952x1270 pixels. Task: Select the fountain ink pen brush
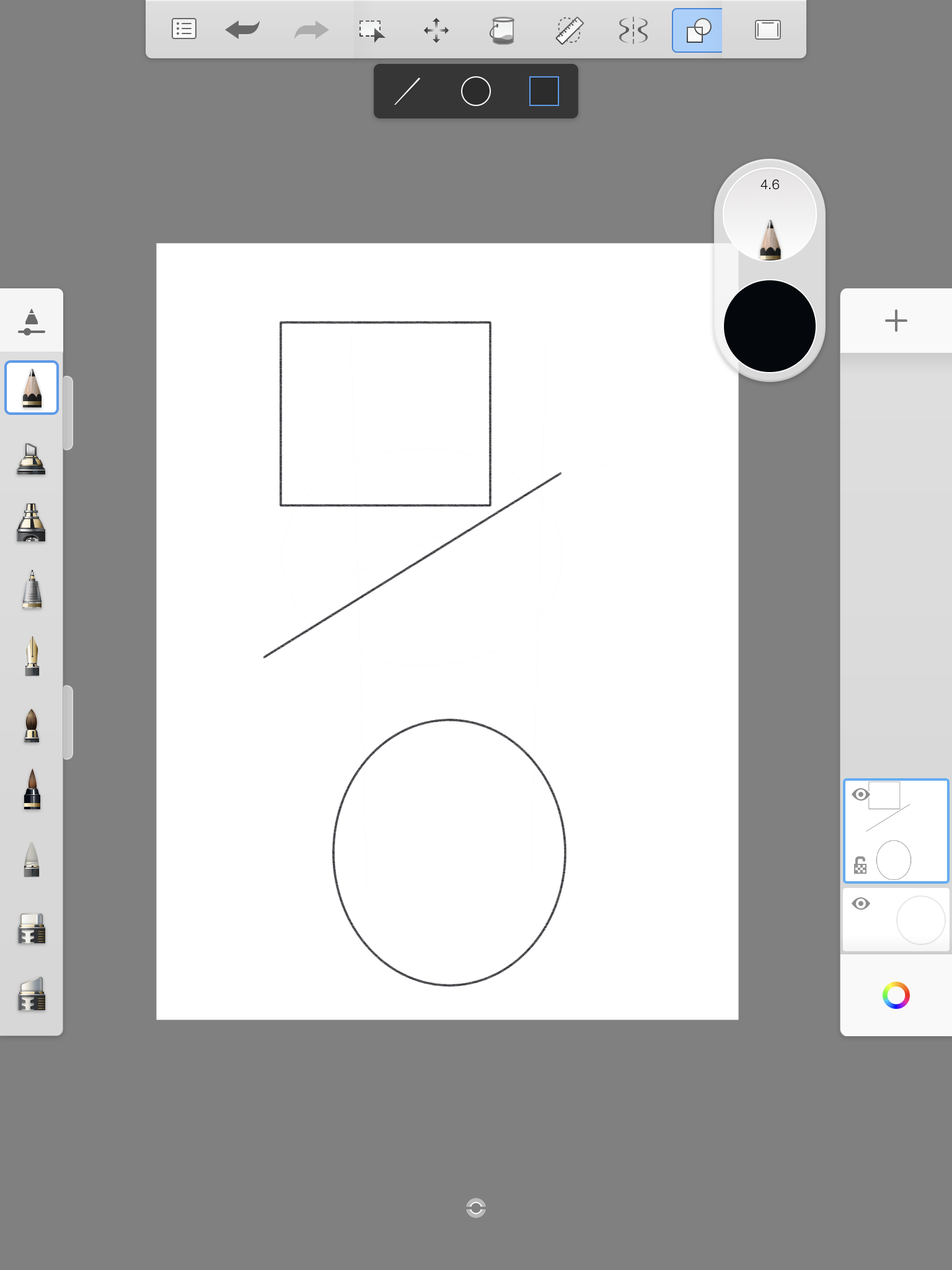[32, 656]
